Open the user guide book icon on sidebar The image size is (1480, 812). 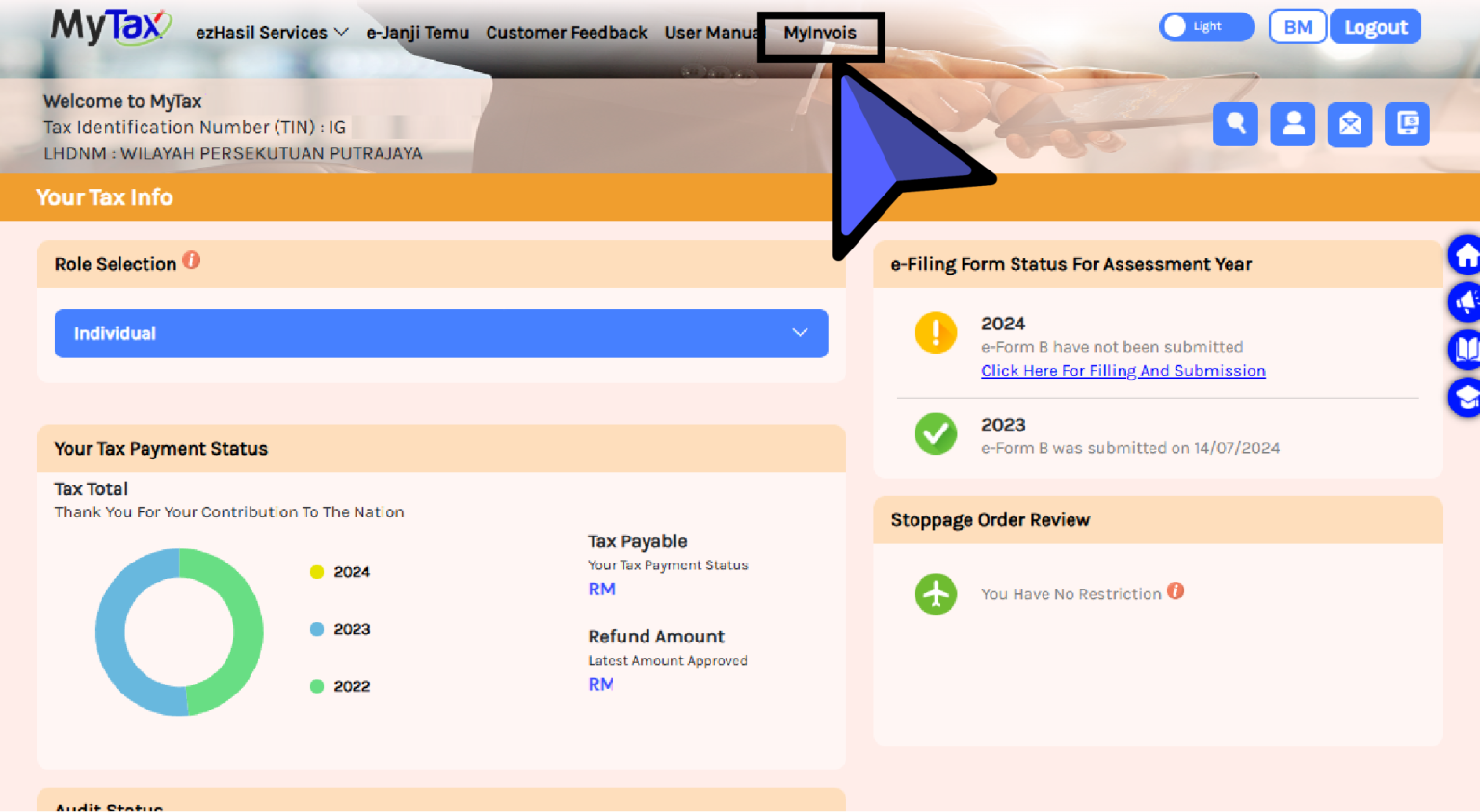click(x=1467, y=349)
